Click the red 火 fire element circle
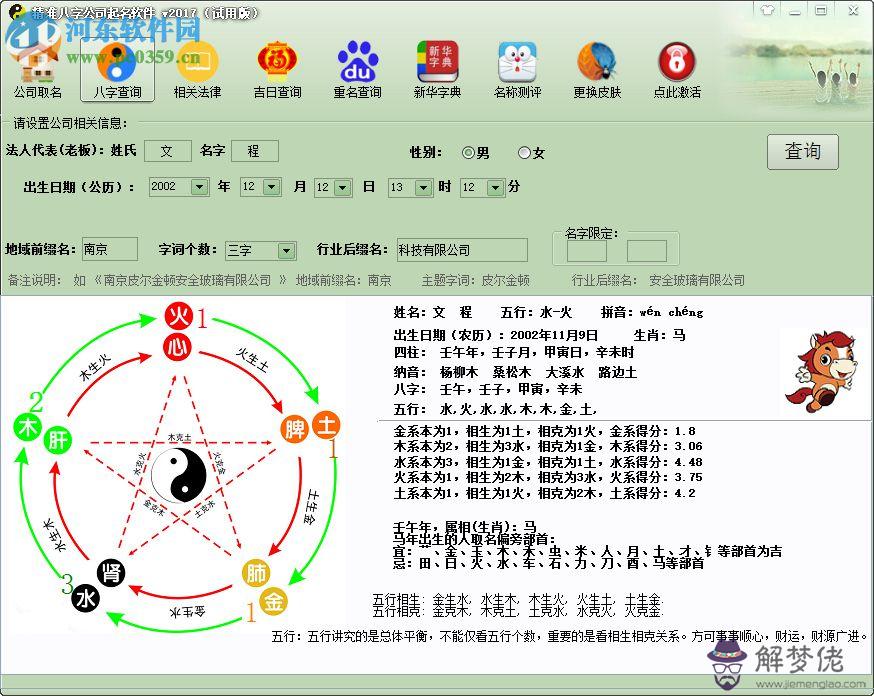874x696 pixels. coord(177,318)
